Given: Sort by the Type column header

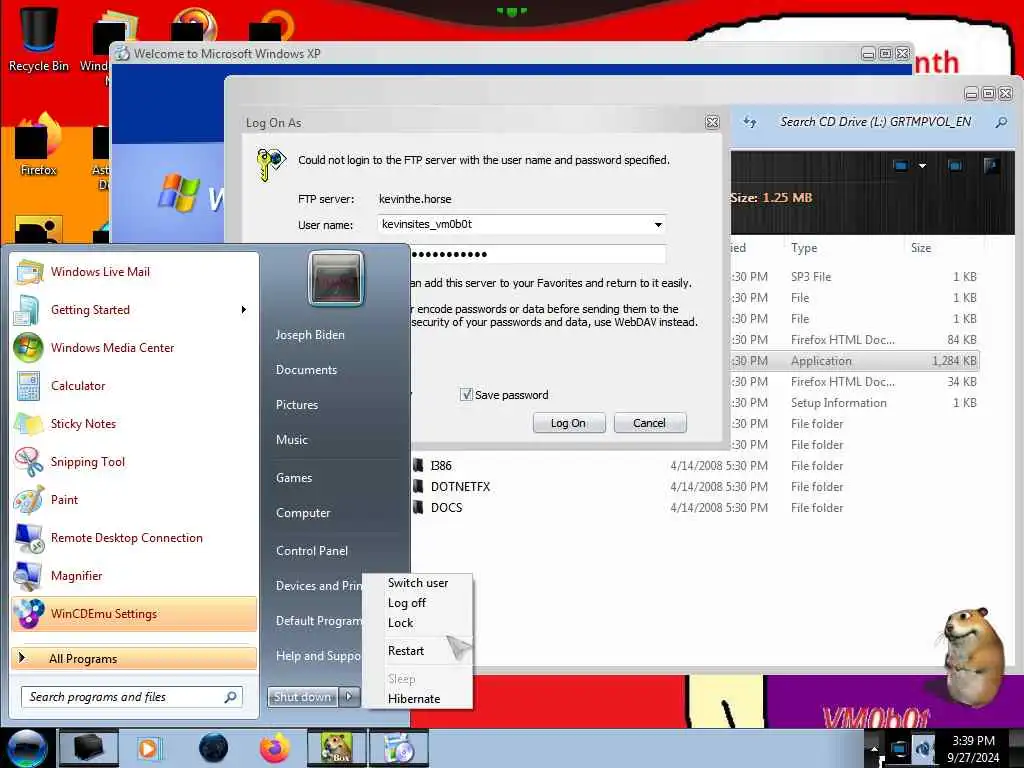Looking at the screenshot, I should click(804, 248).
